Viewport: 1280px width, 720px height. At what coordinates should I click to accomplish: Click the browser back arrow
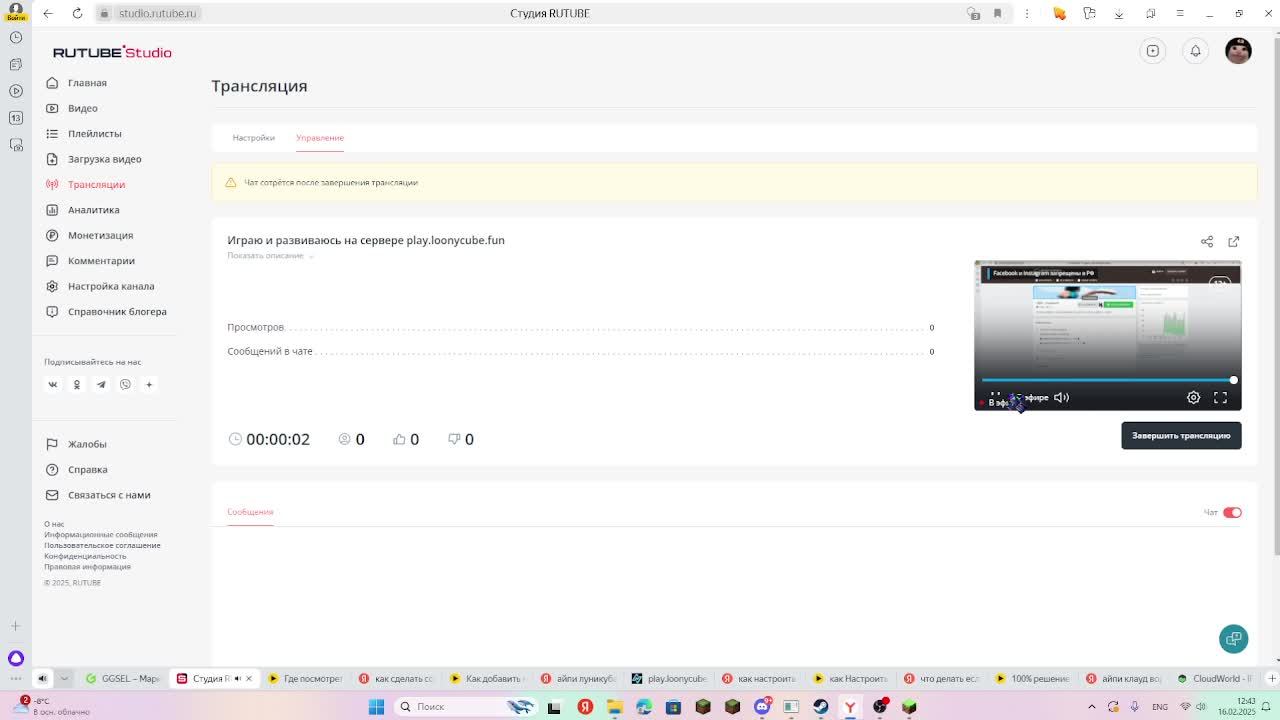tap(48, 13)
